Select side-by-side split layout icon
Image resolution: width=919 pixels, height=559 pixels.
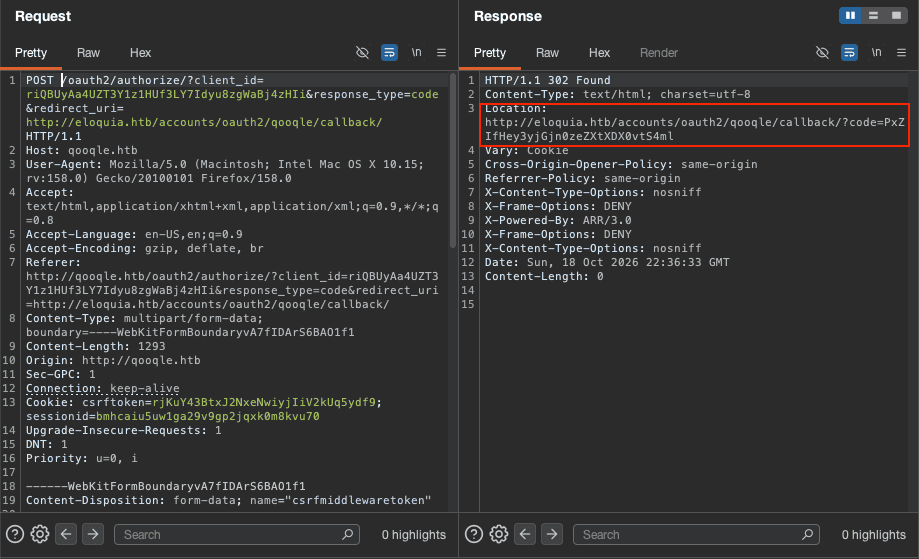(850, 15)
